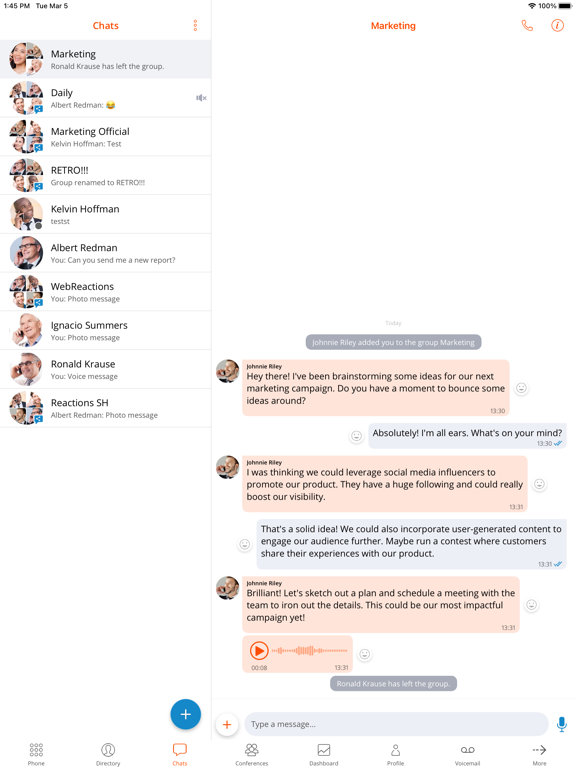React to the 'Absolutely! I'm all ears' message
This screenshot has height=768, width=576.
pyautogui.click(x=357, y=436)
